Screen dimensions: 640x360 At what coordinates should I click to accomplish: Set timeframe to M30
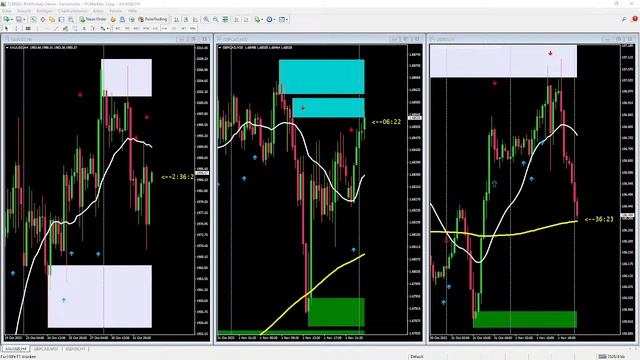tap(146, 28)
